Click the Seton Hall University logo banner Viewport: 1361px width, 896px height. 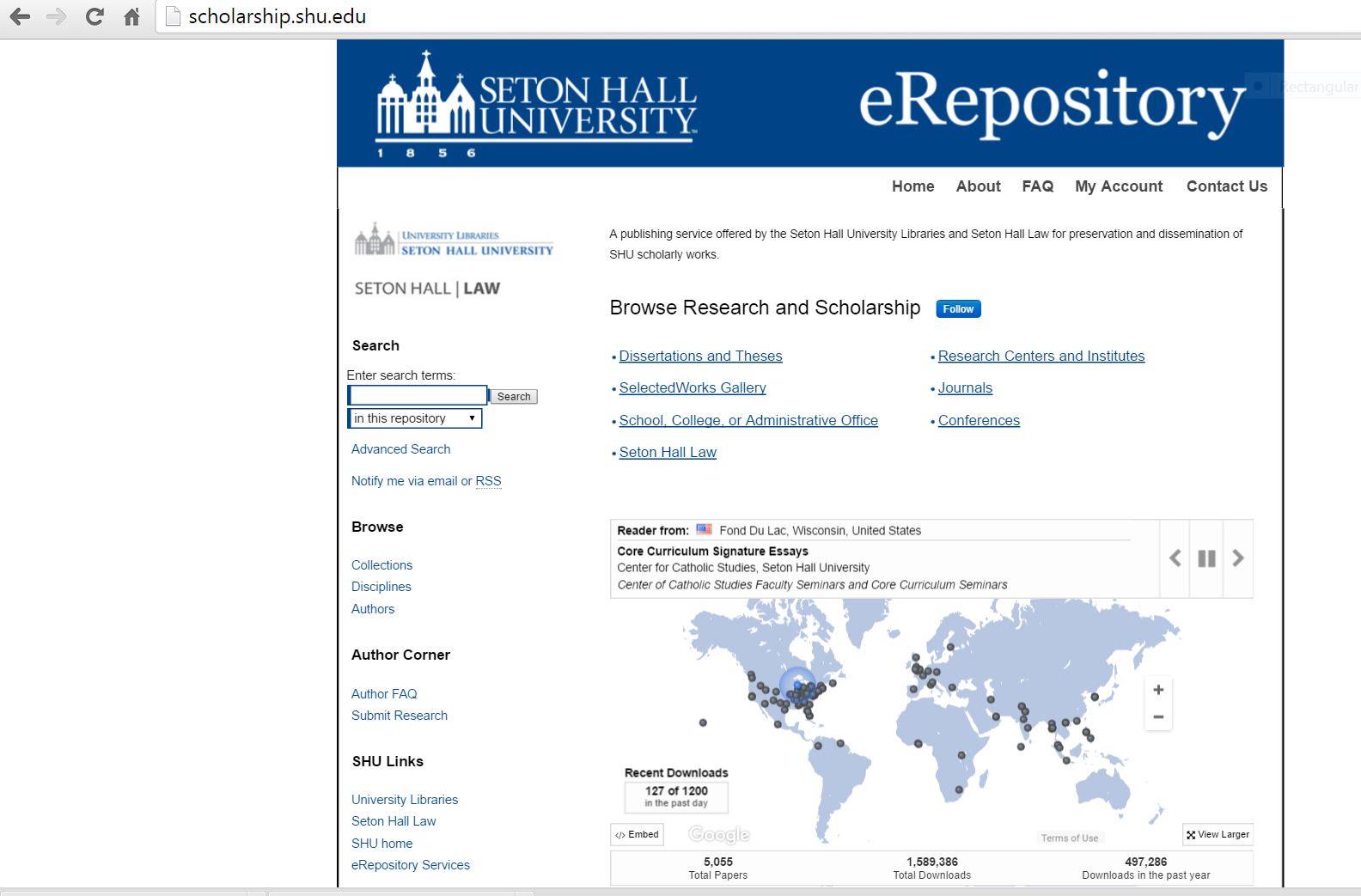pyautogui.click(x=536, y=105)
